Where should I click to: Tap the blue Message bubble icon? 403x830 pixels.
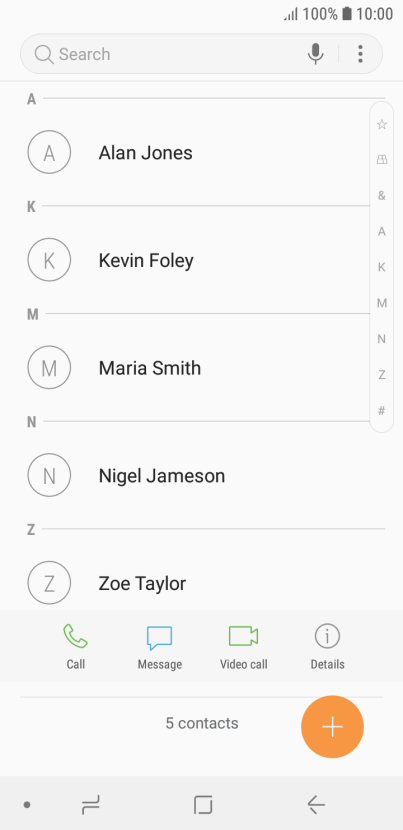tap(159, 637)
